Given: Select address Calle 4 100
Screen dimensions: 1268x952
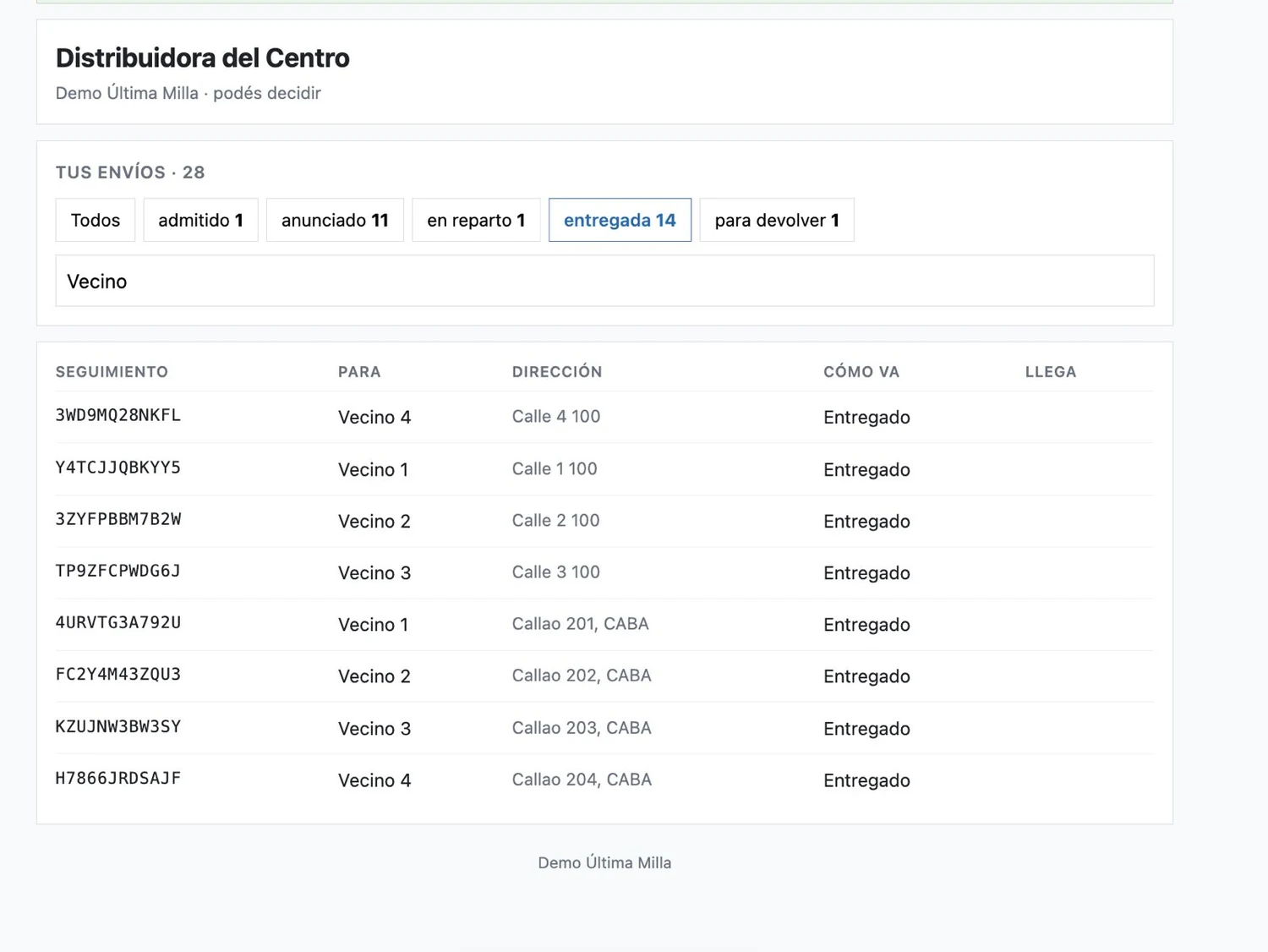Looking at the screenshot, I should point(556,416).
